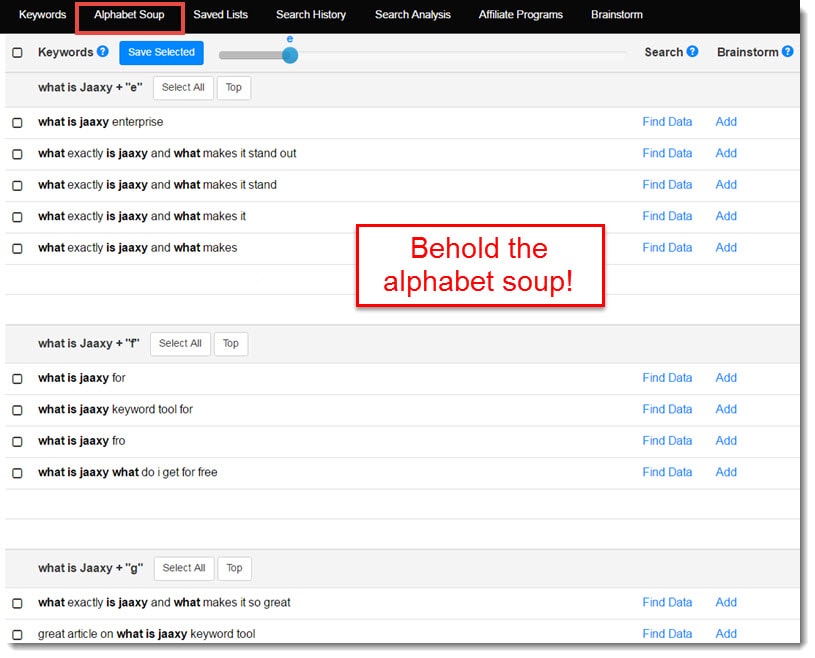The image size is (815, 658).
Task: Click the alphabet letter slider handle
Action: 290,55
